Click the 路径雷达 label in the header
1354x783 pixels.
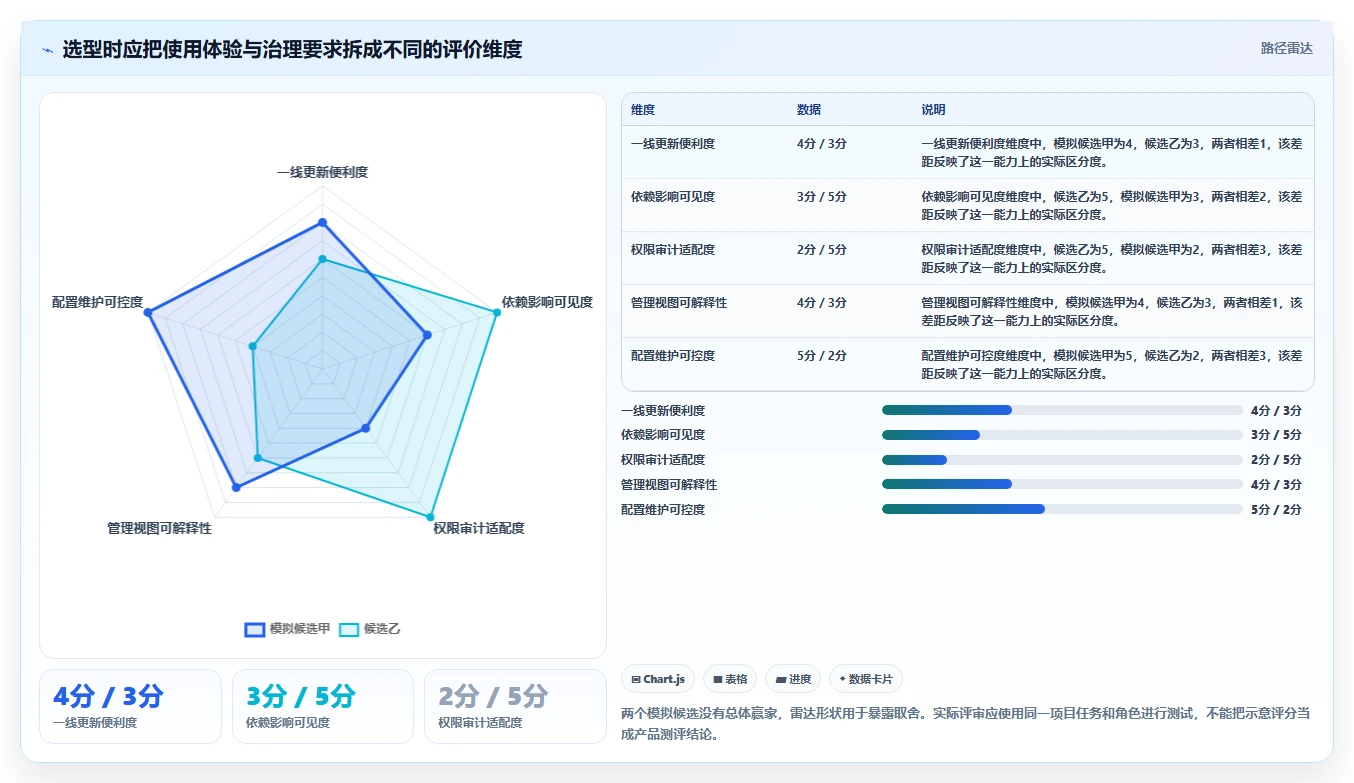[1286, 48]
